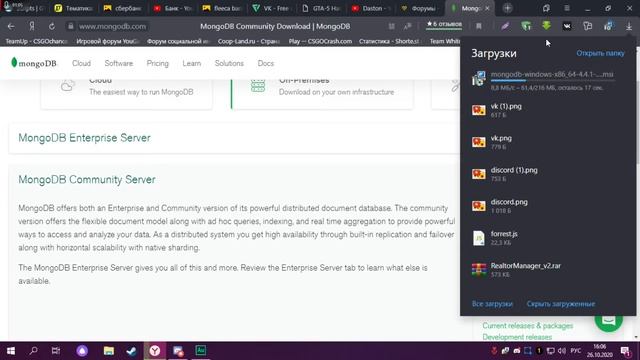The height and width of the screenshot is (360, 640).
Task: Click the pen extension icon in toolbar
Action: 505,26
